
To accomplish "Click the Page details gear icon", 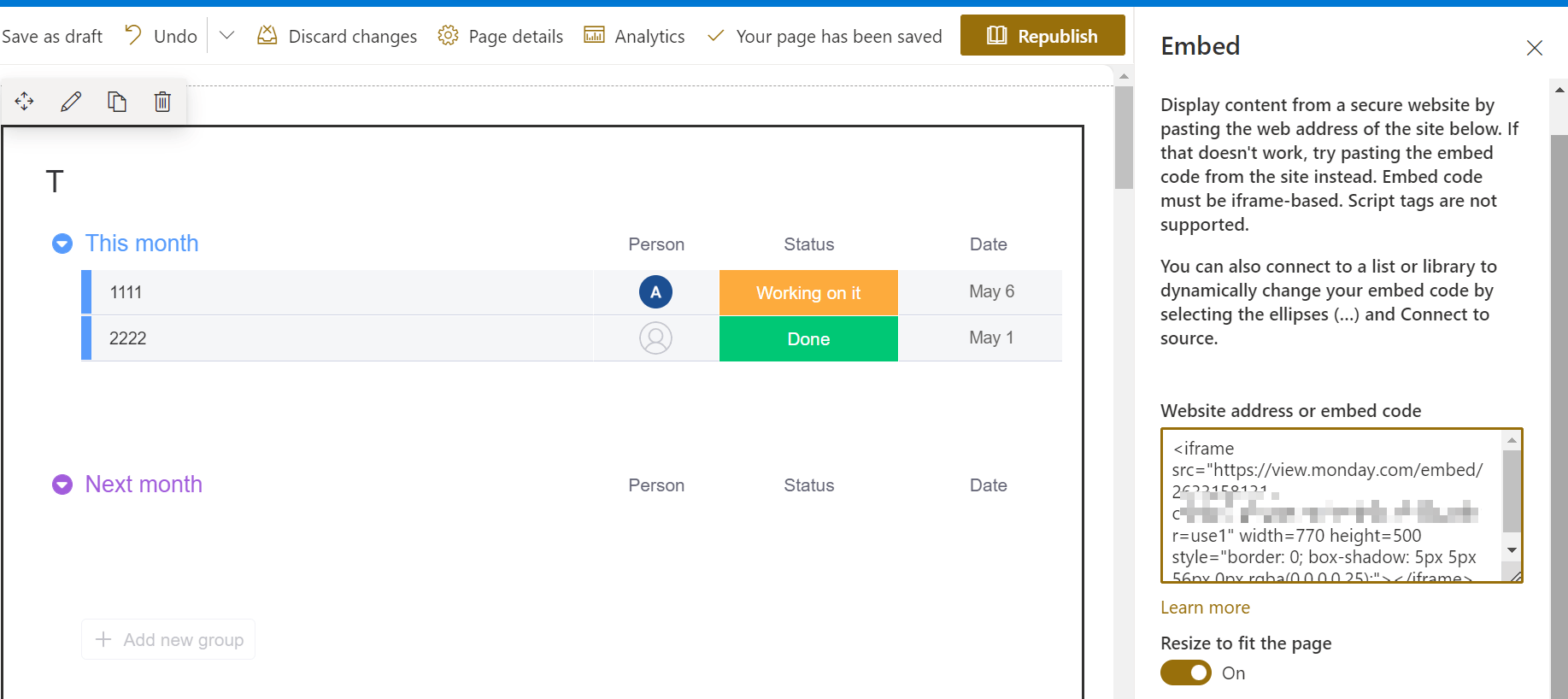I will click(448, 35).
